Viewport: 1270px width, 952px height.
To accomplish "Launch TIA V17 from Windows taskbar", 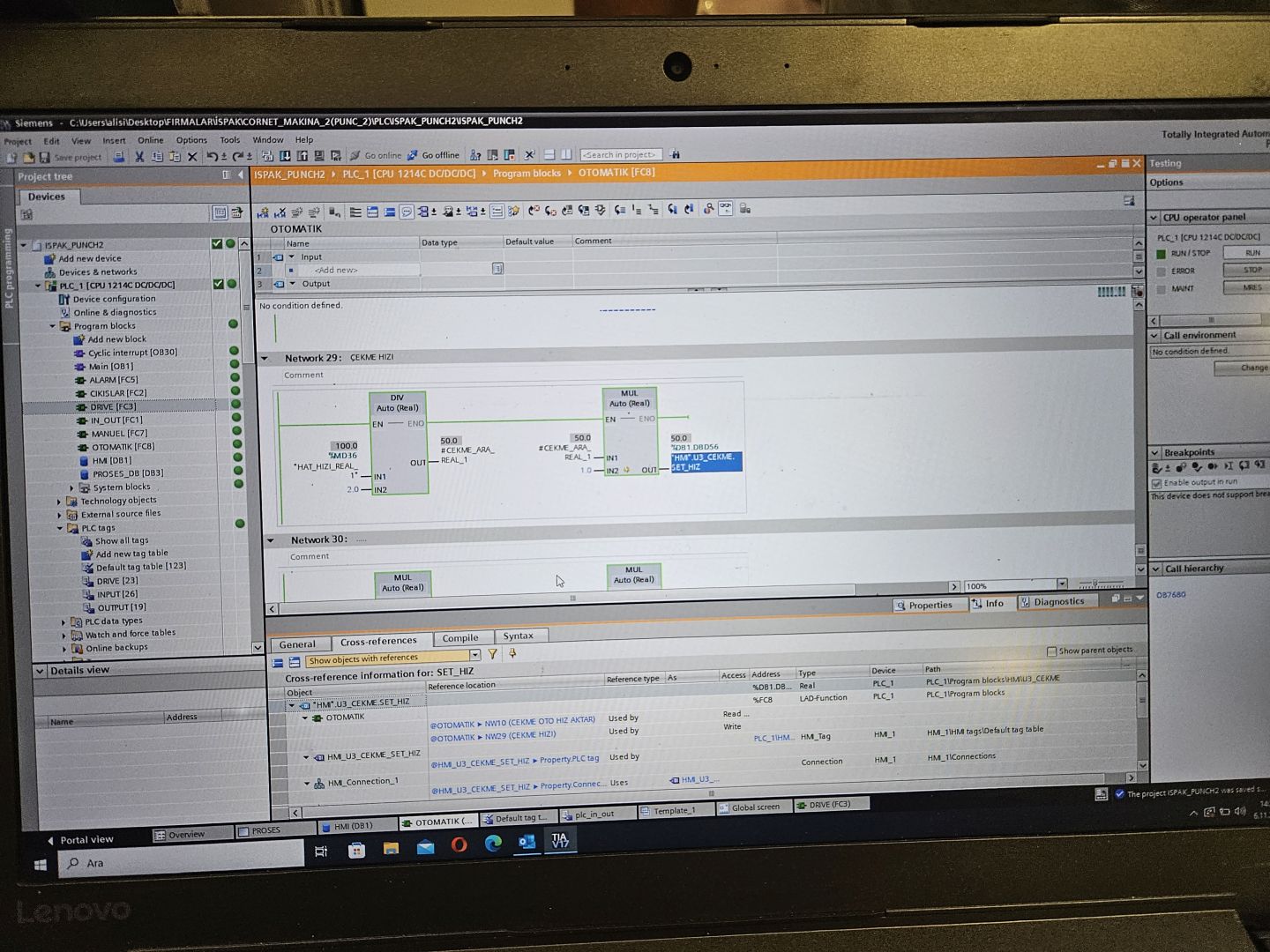I will pos(560,841).
